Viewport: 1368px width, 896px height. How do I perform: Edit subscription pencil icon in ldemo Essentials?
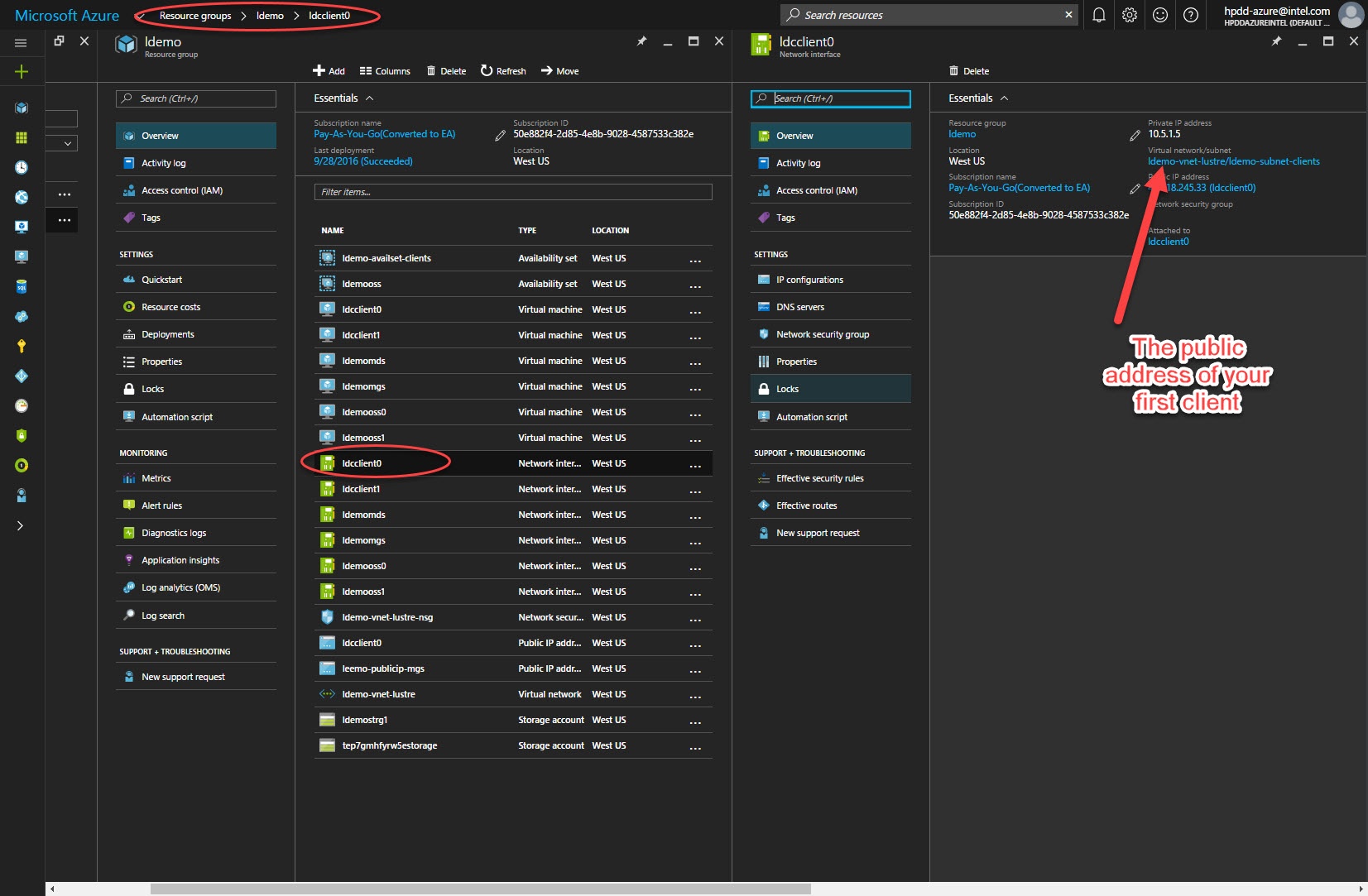pyautogui.click(x=500, y=136)
